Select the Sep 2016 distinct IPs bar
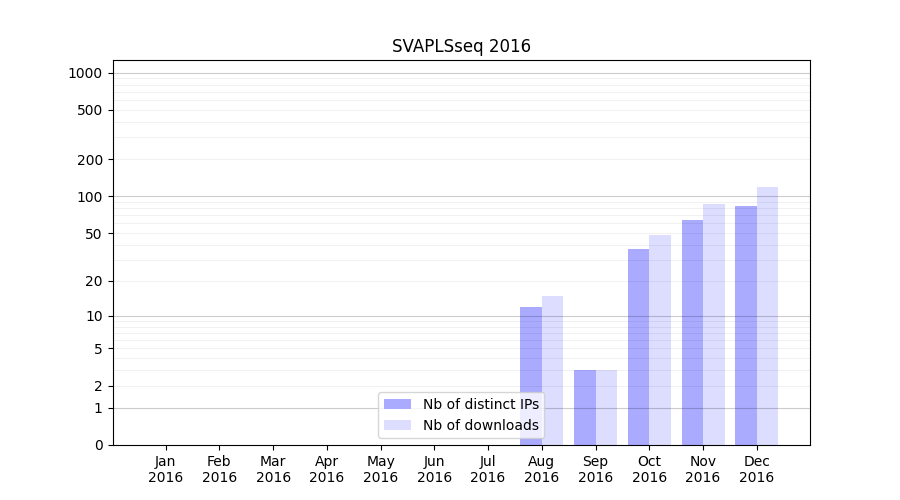The width and height of the screenshot is (900, 500). 585,408
